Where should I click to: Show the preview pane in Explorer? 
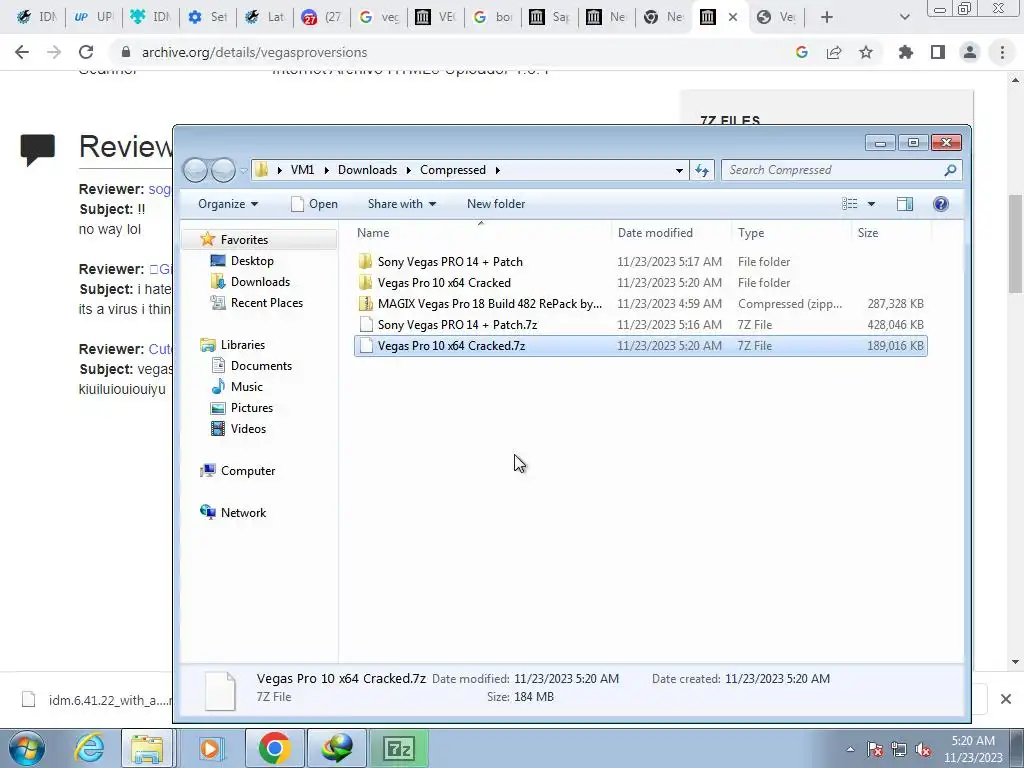point(904,204)
